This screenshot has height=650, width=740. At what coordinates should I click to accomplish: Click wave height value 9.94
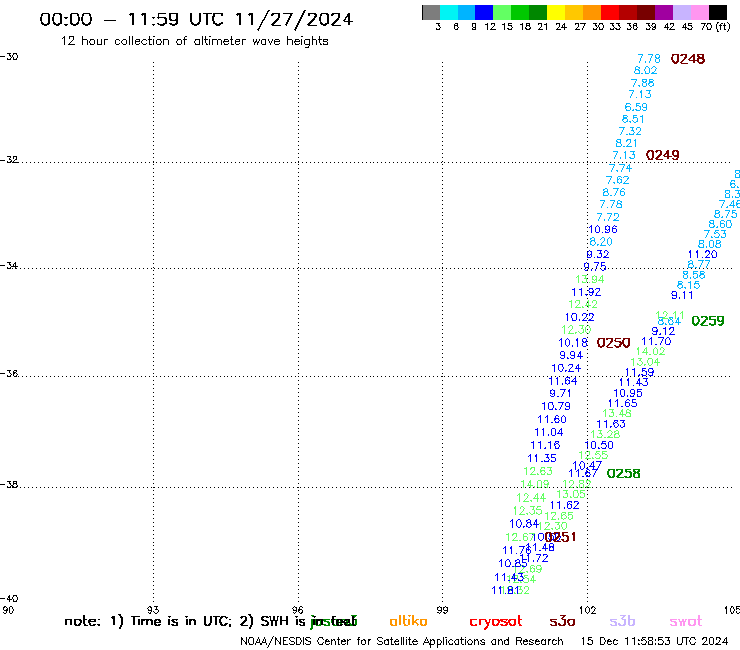coord(571,355)
